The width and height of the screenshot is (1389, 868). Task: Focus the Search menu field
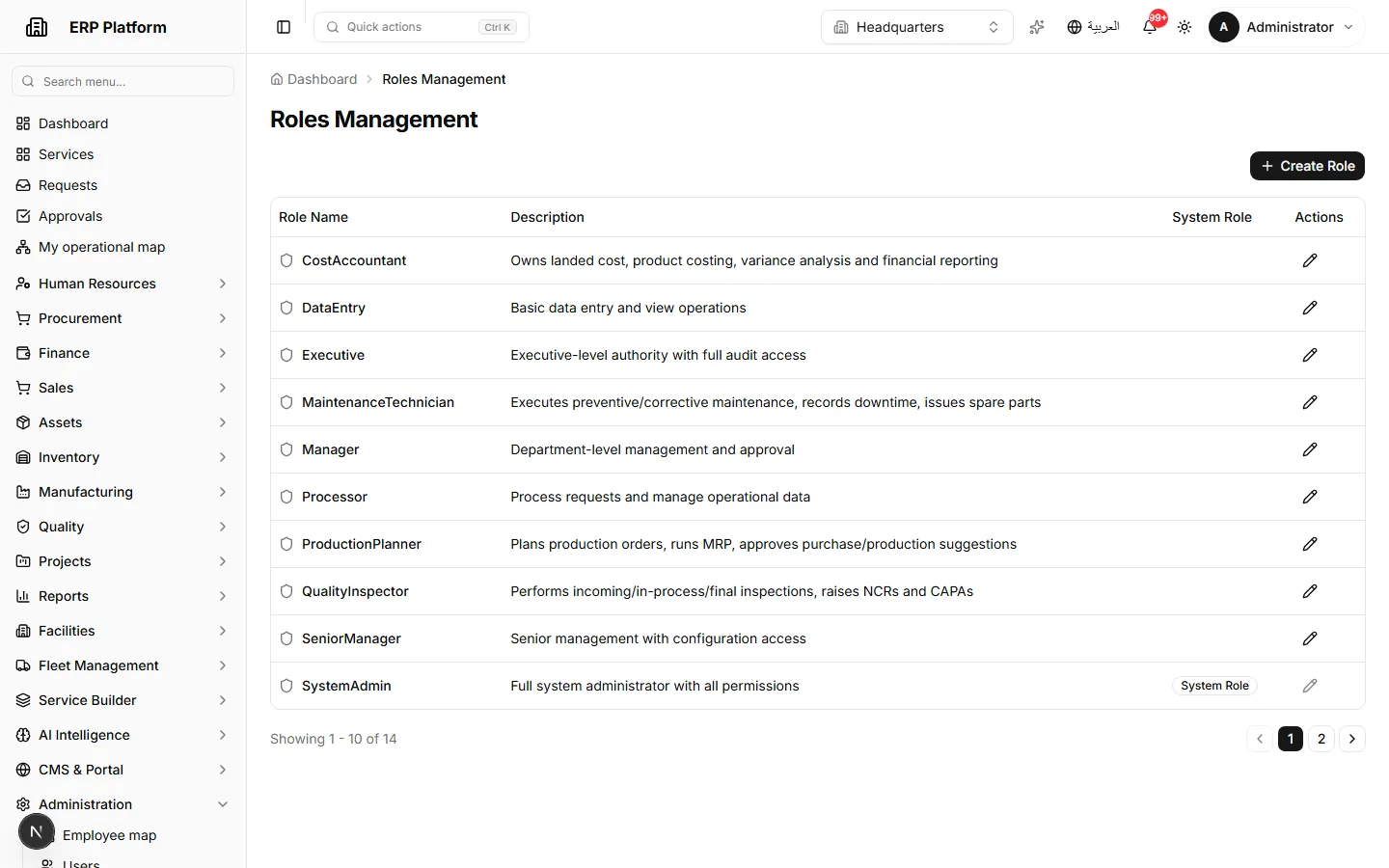123,81
